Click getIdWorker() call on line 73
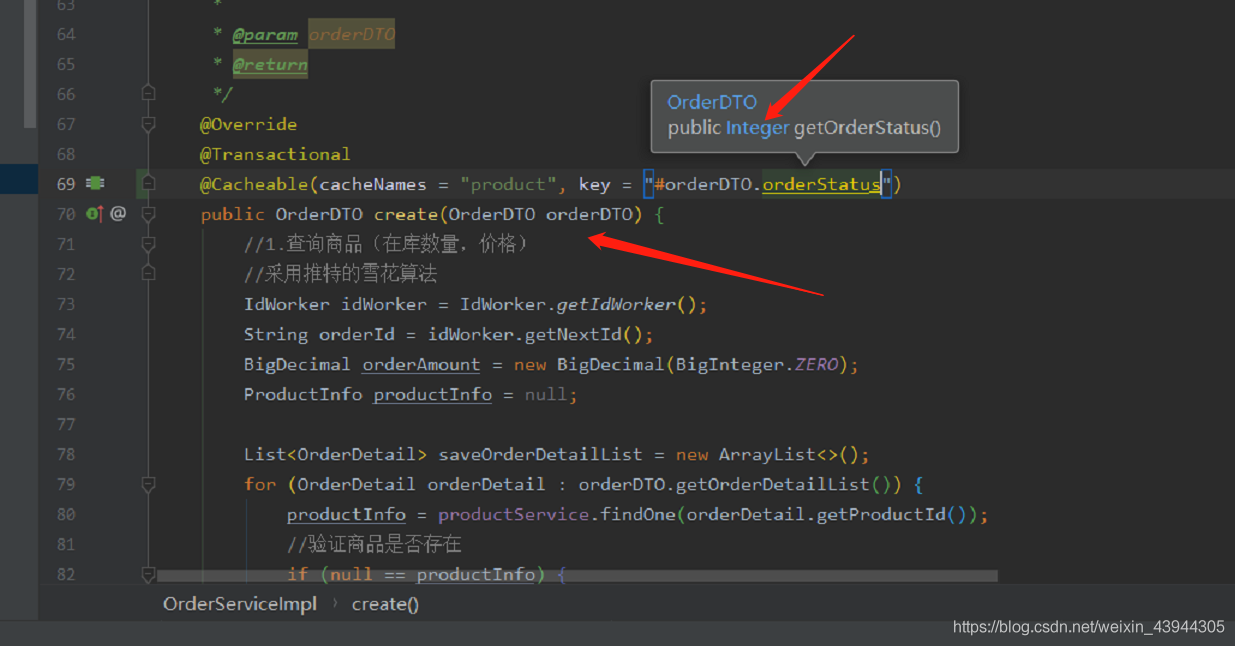 (632, 304)
